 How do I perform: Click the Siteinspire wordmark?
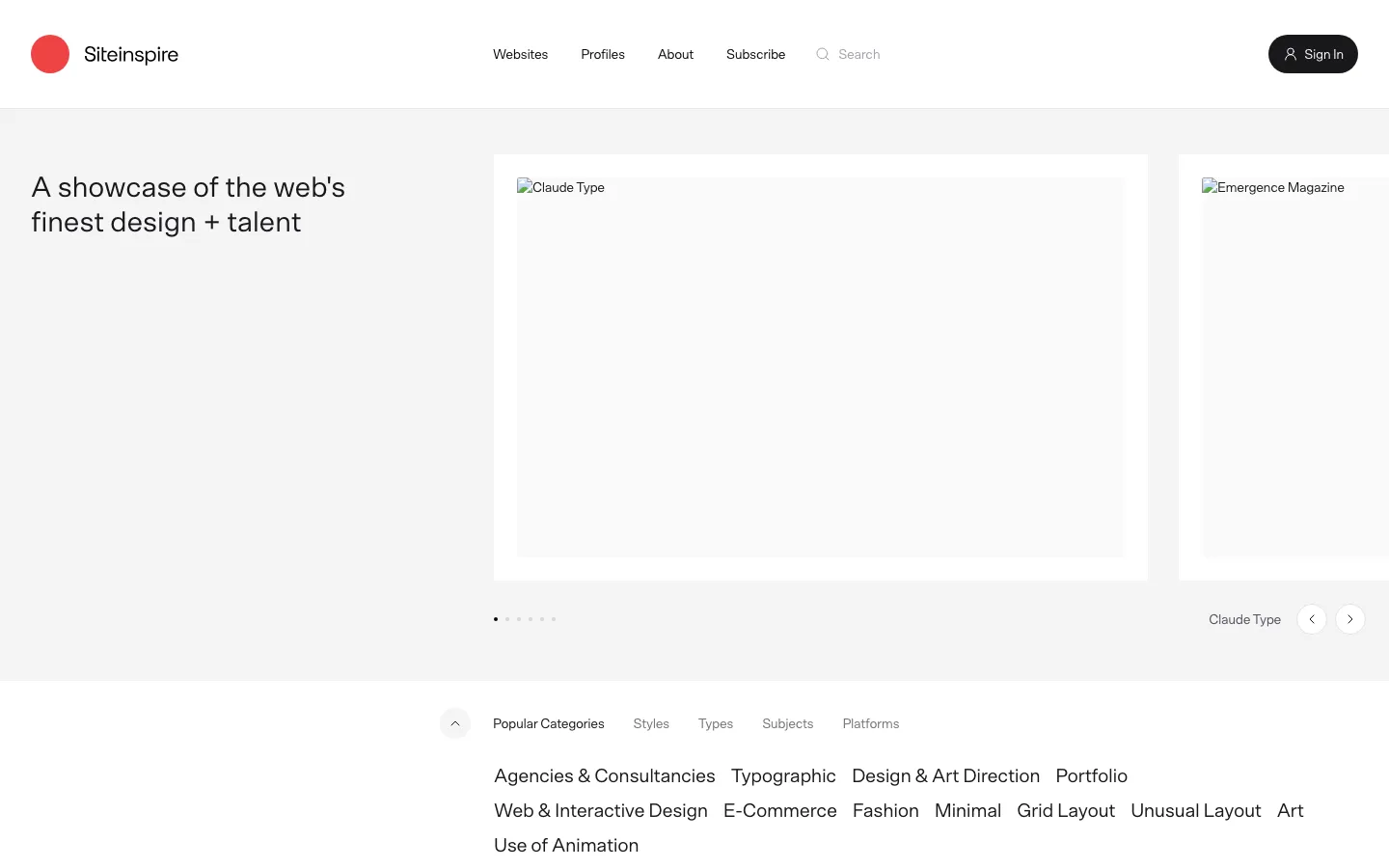(131, 55)
